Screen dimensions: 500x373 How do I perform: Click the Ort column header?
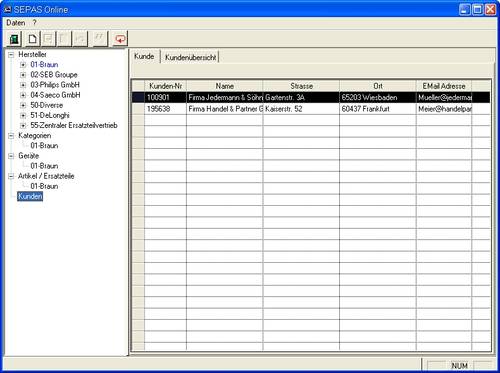[378, 86]
